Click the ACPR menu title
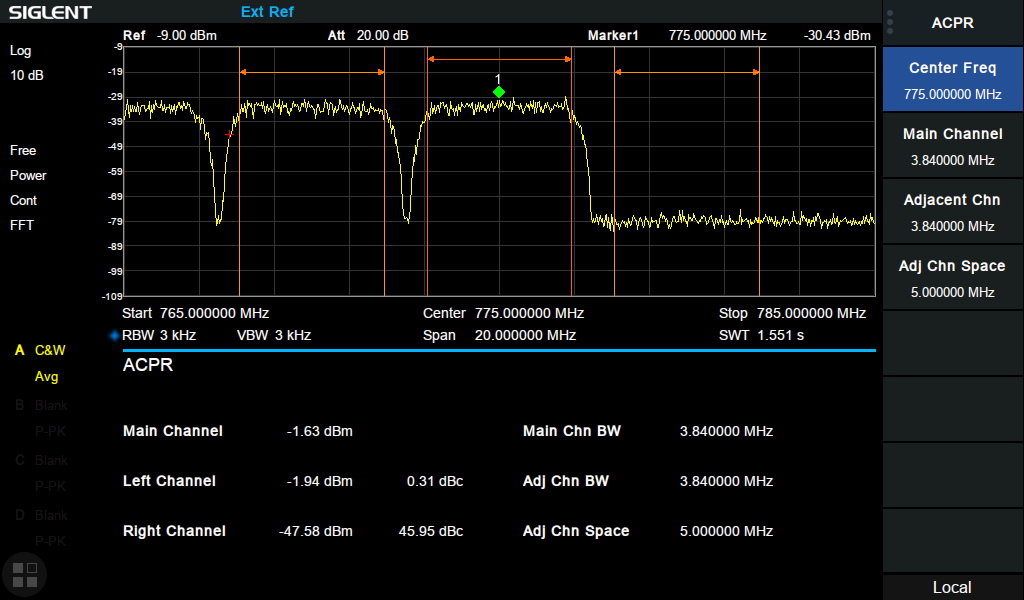 [x=952, y=22]
